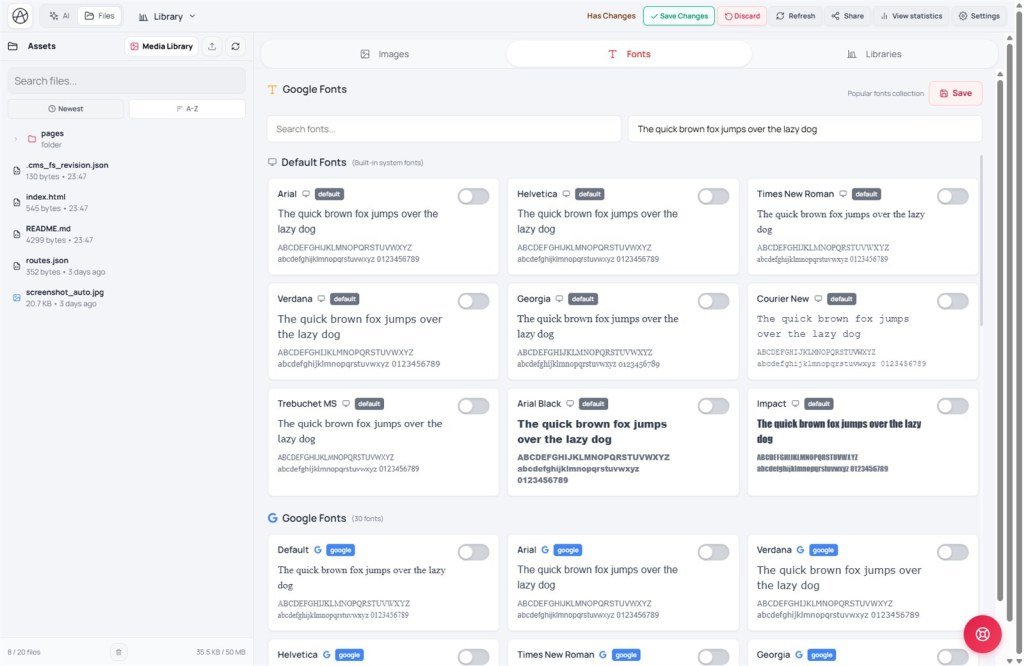1024x666 pixels.
Task: Switch to the Libraries tab
Action: coord(874,54)
